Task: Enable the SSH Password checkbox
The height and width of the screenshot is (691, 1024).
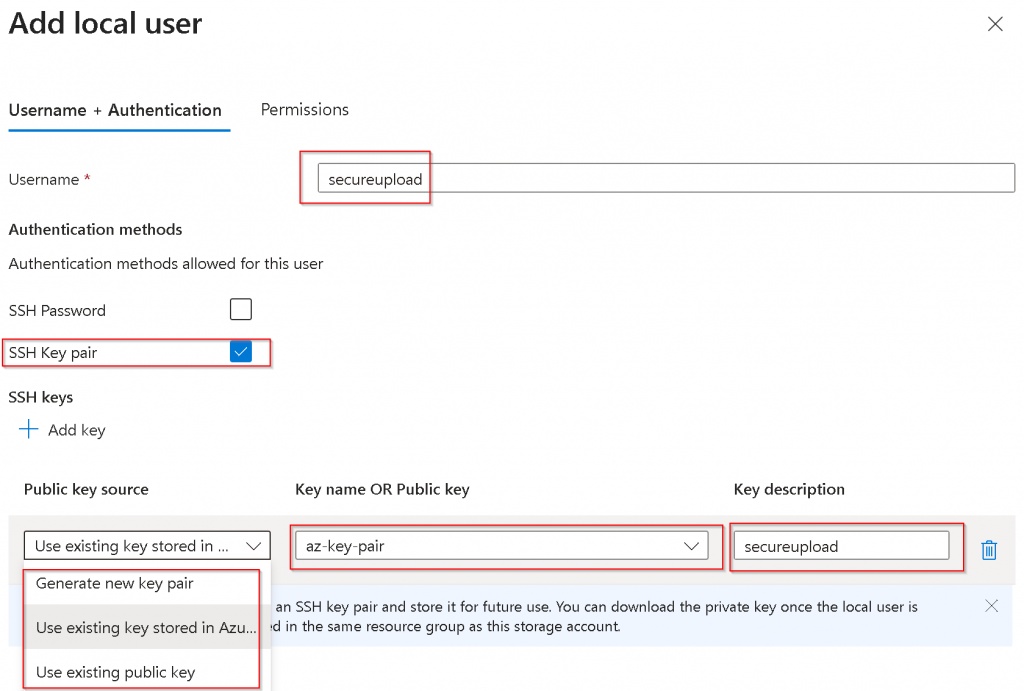Action: (x=241, y=309)
